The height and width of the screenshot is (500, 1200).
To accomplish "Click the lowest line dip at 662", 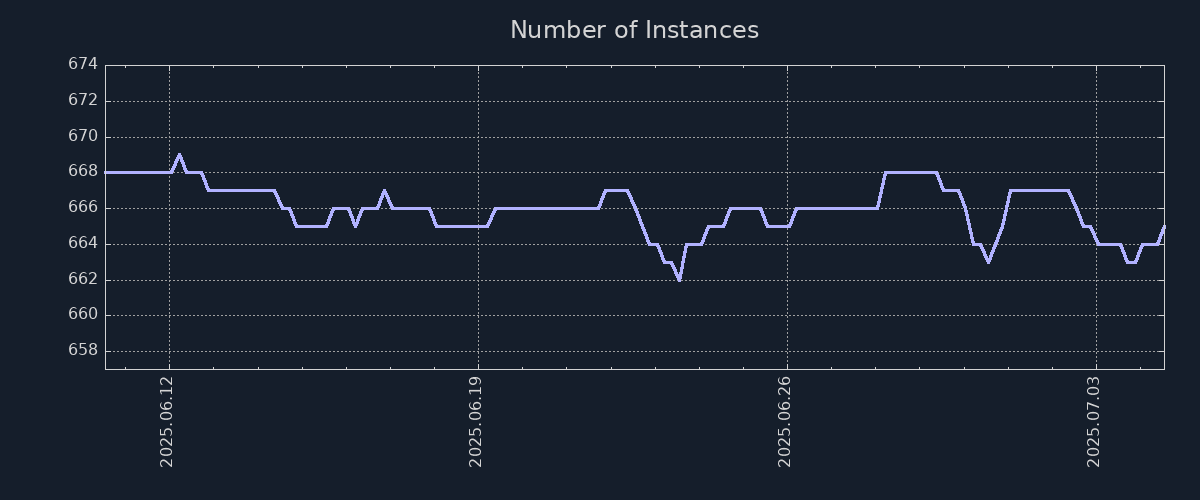I will (679, 279).
